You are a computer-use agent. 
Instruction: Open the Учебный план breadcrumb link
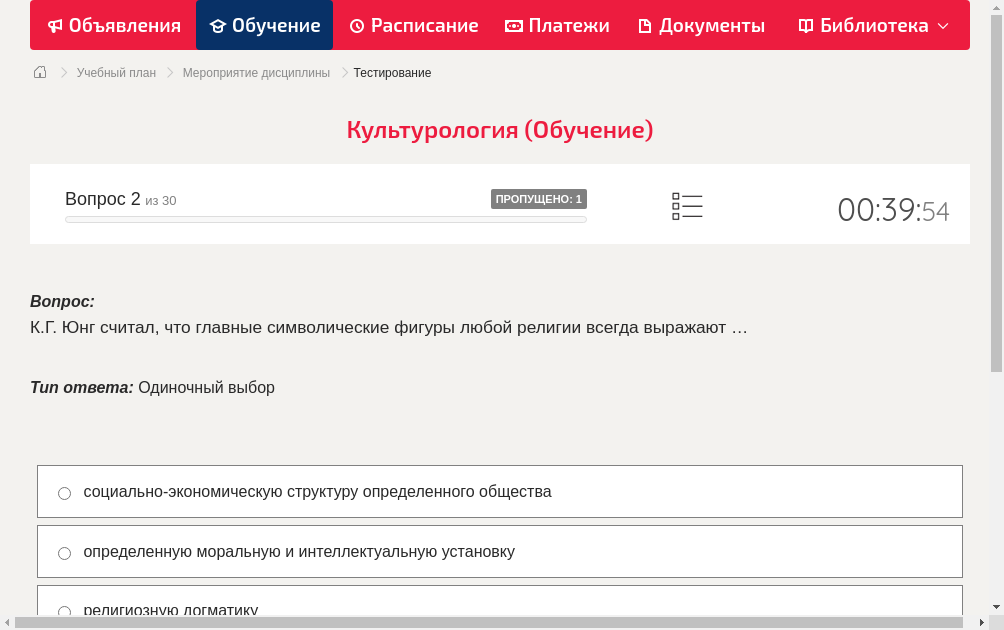click(117, 72)
